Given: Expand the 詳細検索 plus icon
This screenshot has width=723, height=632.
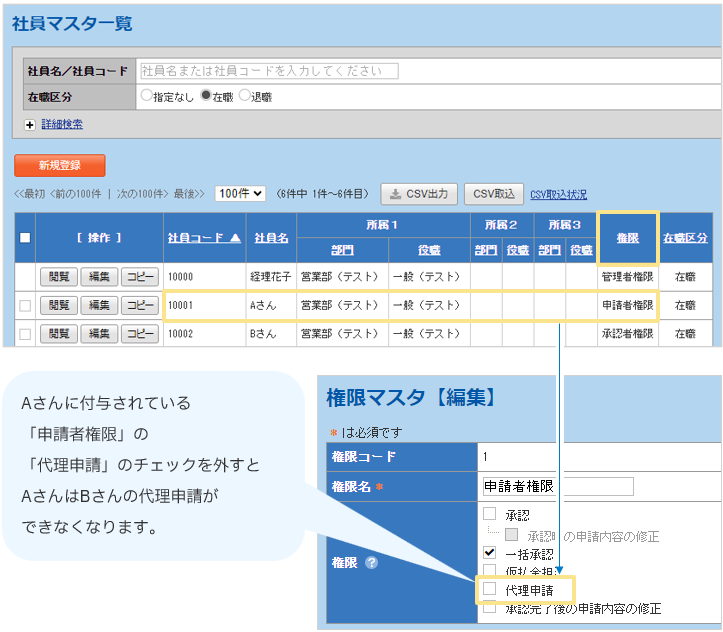Looking at the screenshot, I should 30,125.
